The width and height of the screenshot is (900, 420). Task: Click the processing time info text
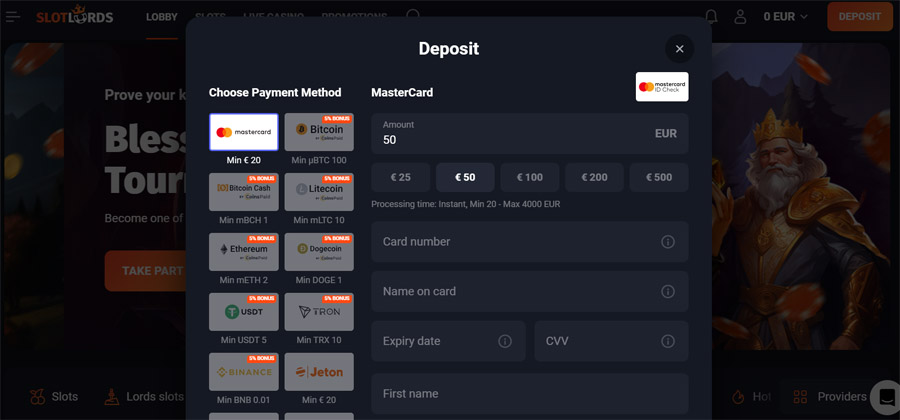pos(465,204)
